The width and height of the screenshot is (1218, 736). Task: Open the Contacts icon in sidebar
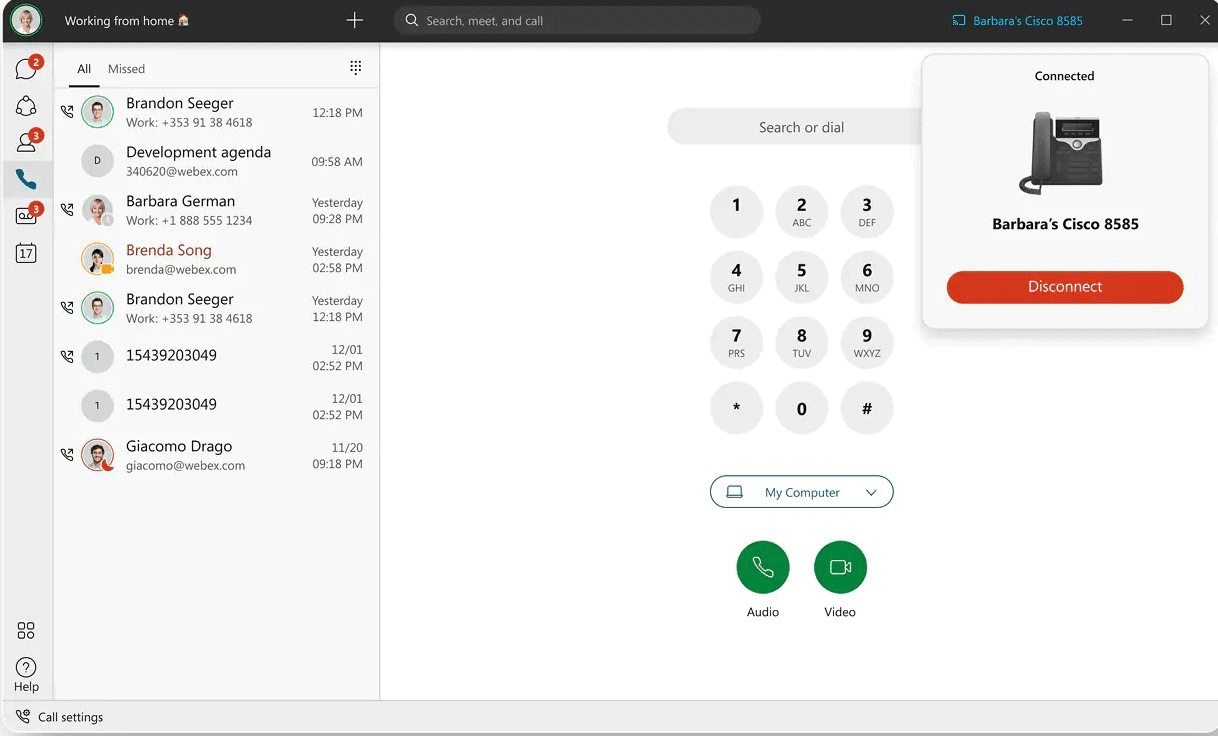(26, 143)
